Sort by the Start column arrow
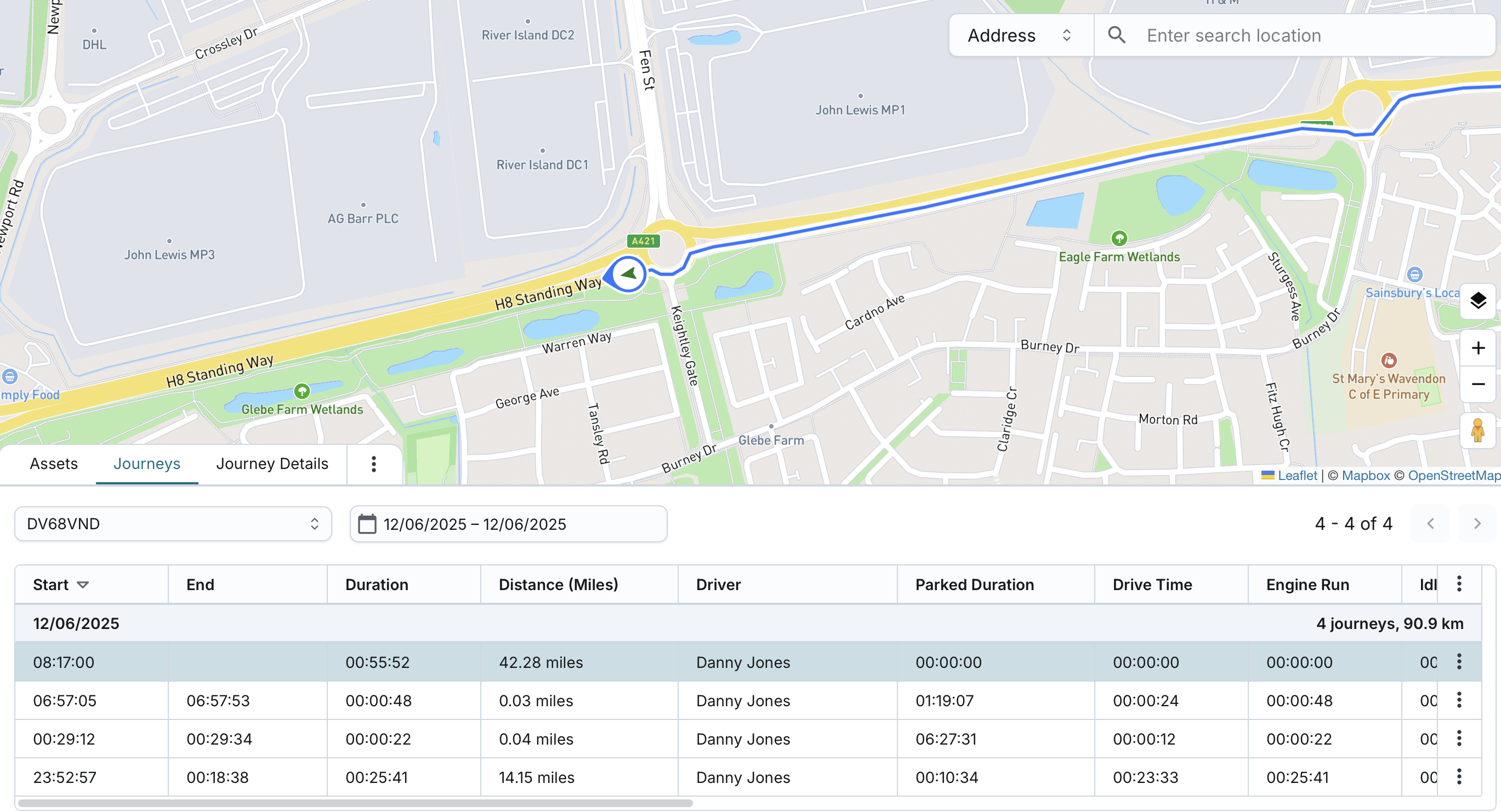Viewport: 1501px width, 812px height. point(83,585)
